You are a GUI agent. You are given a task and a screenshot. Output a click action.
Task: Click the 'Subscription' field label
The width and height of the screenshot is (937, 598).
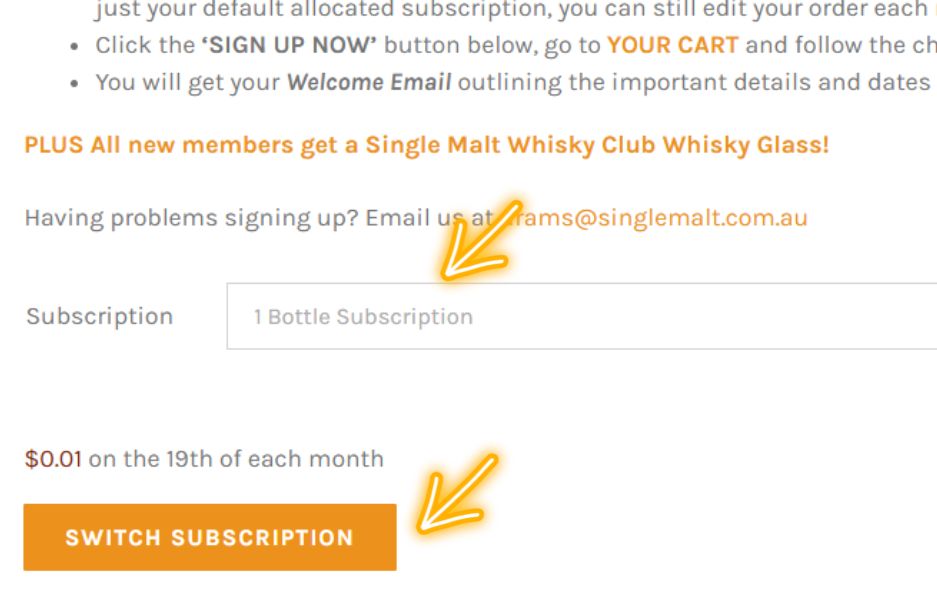click(x=99, y=316)
